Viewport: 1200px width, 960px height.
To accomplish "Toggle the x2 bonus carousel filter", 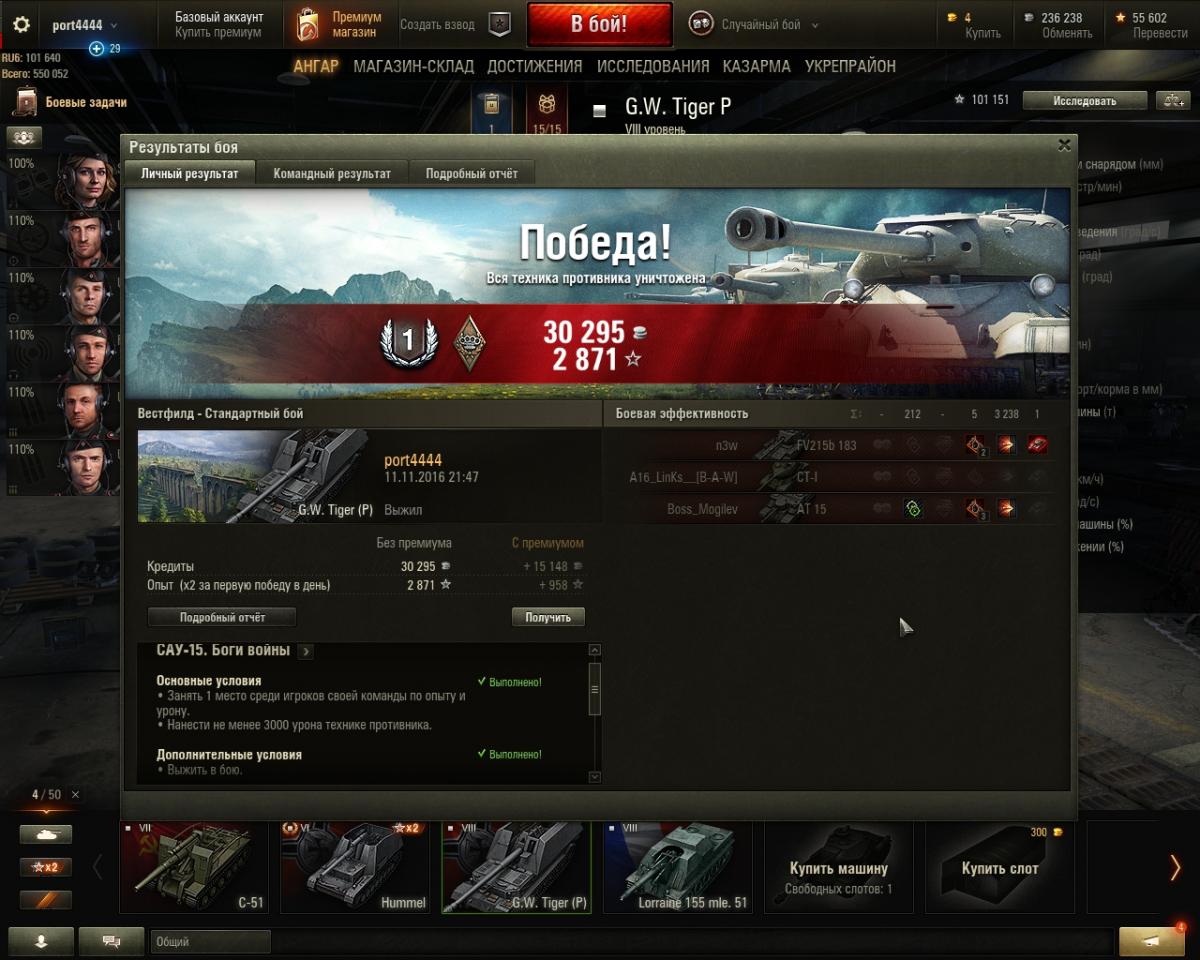I will pyautogui.click(x=46, y=867).
